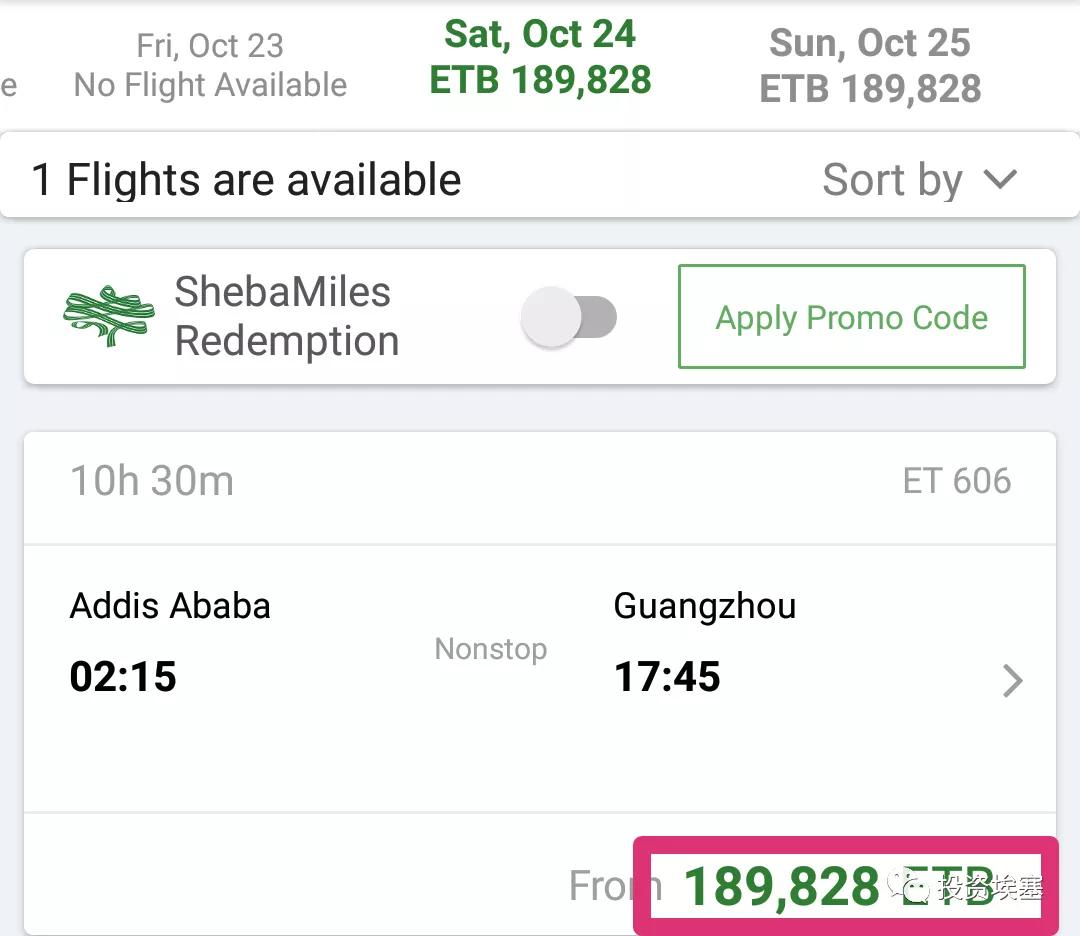Toggle the ShebaMiles Redemption switch
Viewport: 1080px width, 936px height.
pyautogui.click(x=569, y=318)
